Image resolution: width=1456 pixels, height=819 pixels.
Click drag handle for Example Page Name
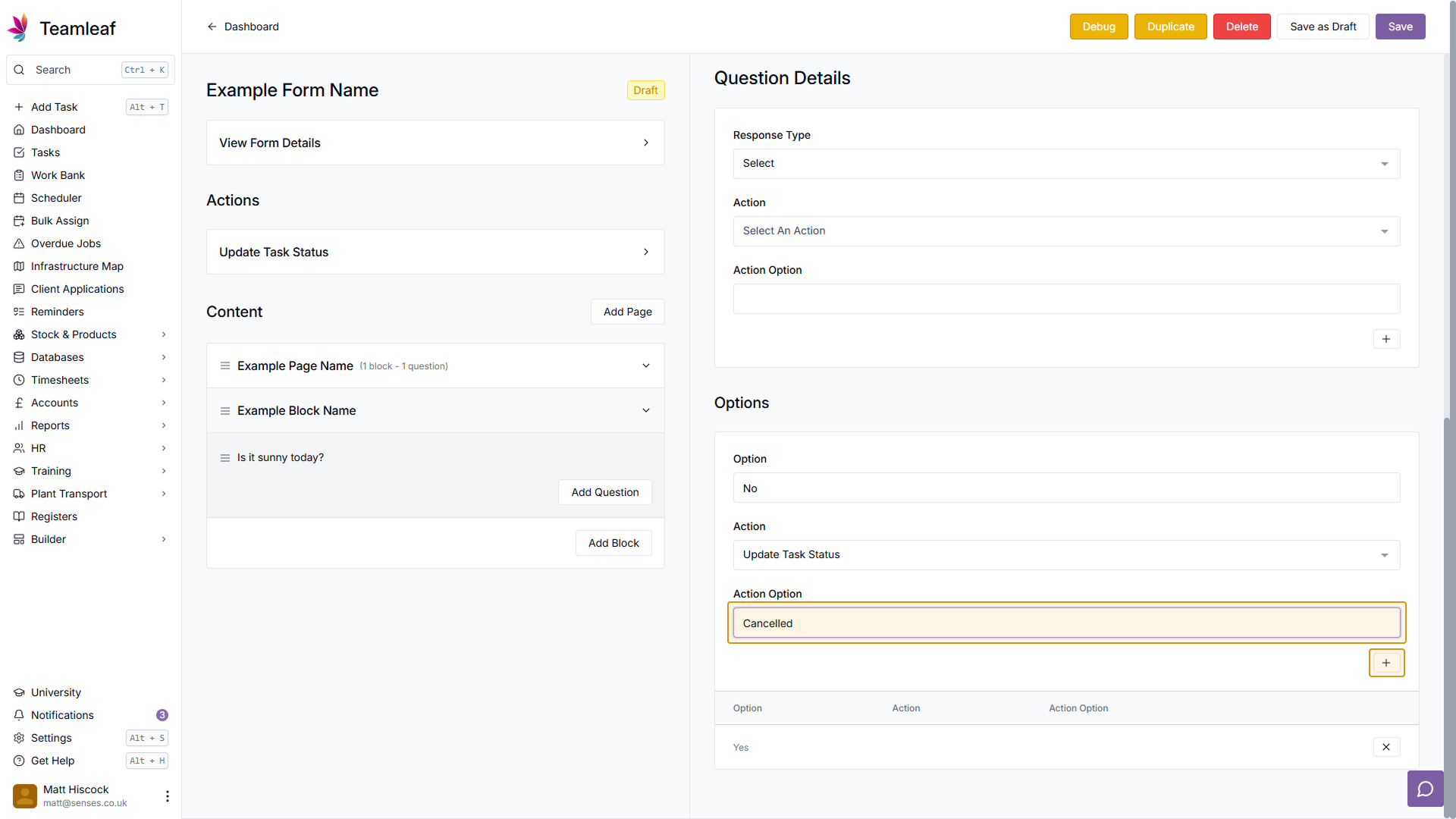click(225, 366)
